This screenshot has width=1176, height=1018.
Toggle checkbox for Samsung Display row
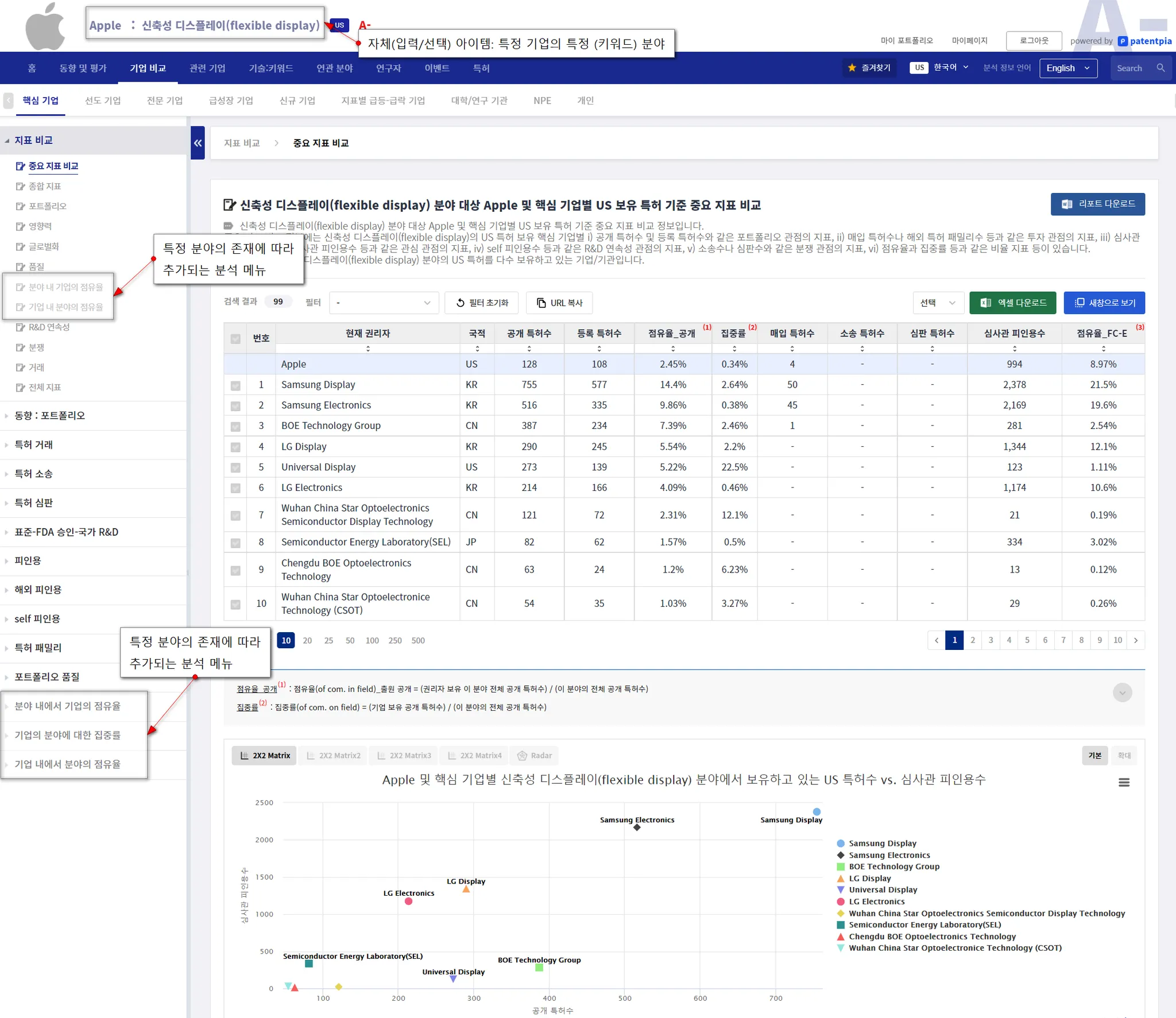click(x=235, y=385)
